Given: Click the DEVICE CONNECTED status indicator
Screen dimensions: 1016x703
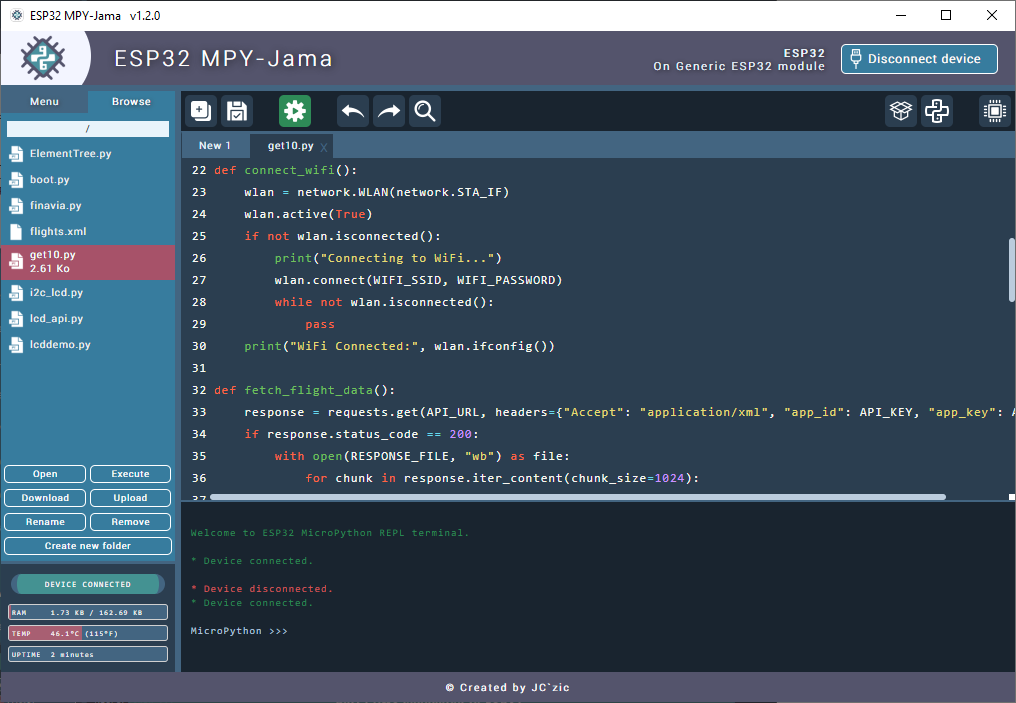Looking at the screenshot, I should point(87,584).
